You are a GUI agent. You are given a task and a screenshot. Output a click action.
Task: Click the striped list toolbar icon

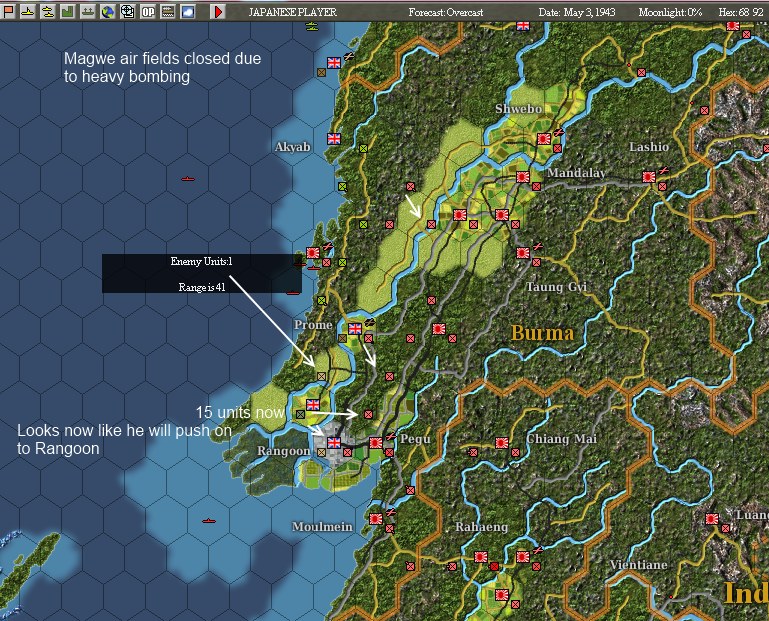168,11
